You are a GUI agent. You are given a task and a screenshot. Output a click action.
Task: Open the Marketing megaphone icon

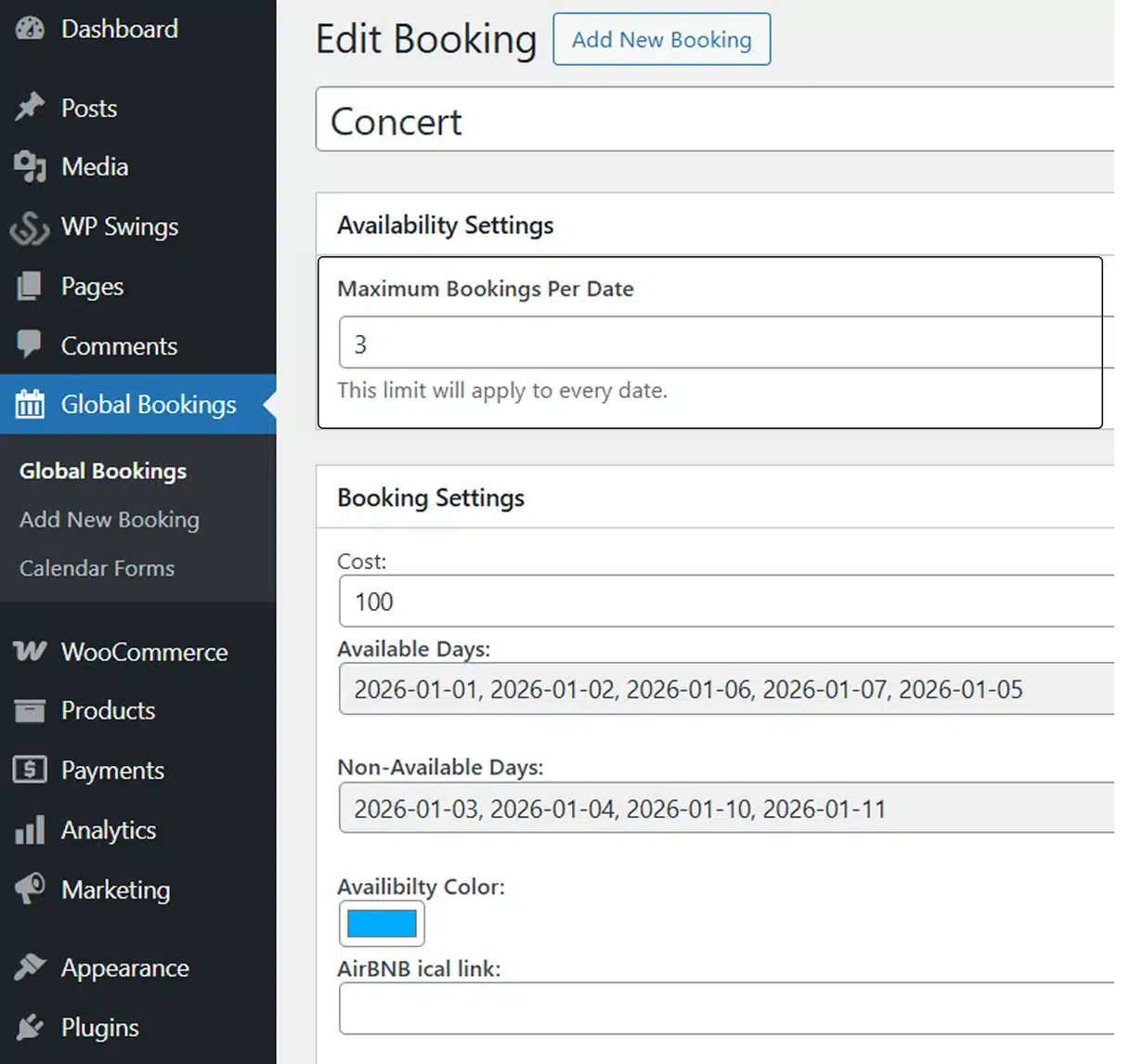tap(30, 889)
